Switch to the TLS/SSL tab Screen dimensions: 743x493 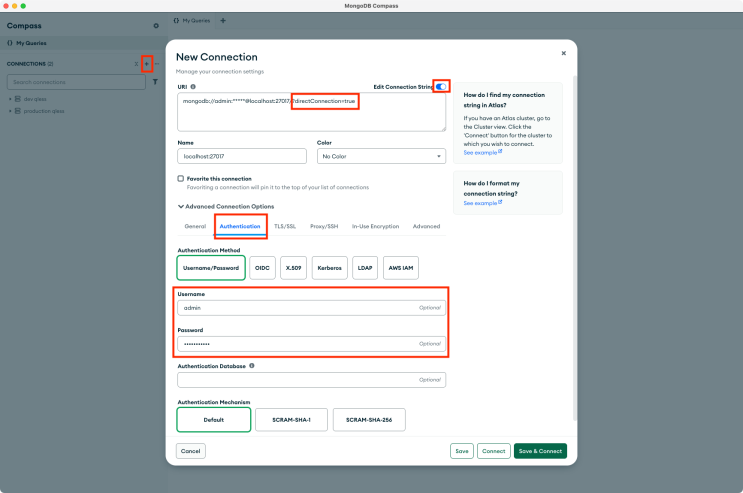[x=285, y=226]
